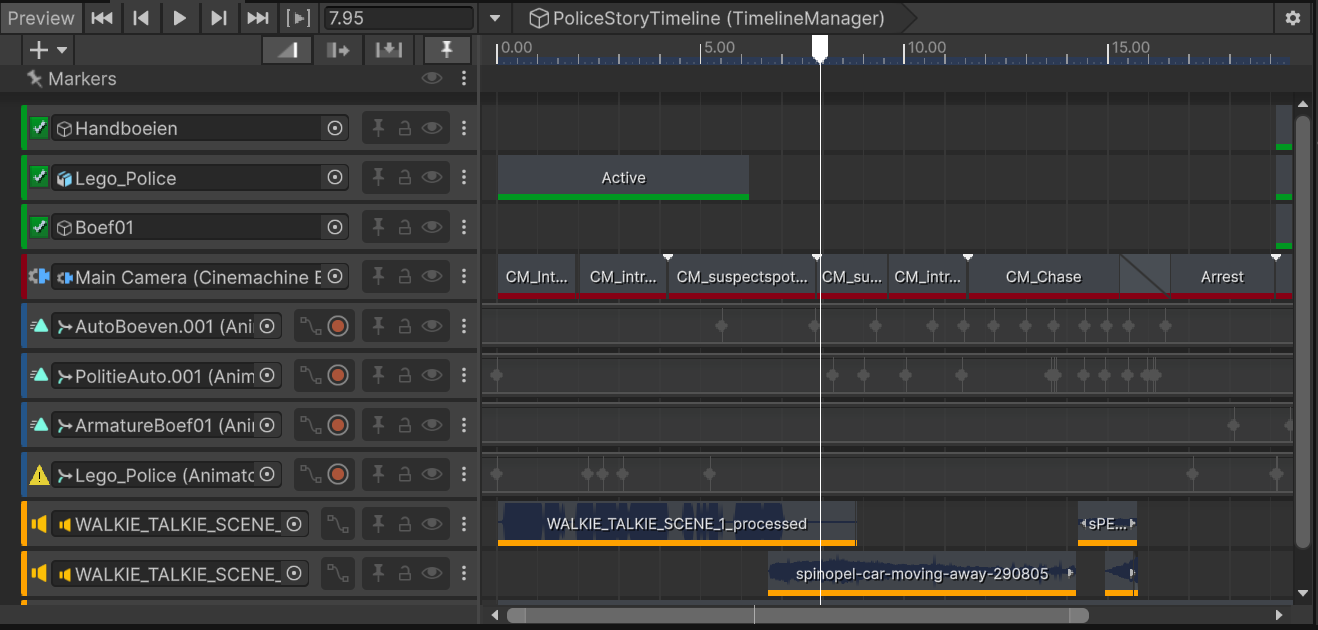Go to timeline start
1318x630 pixels.
101,18
